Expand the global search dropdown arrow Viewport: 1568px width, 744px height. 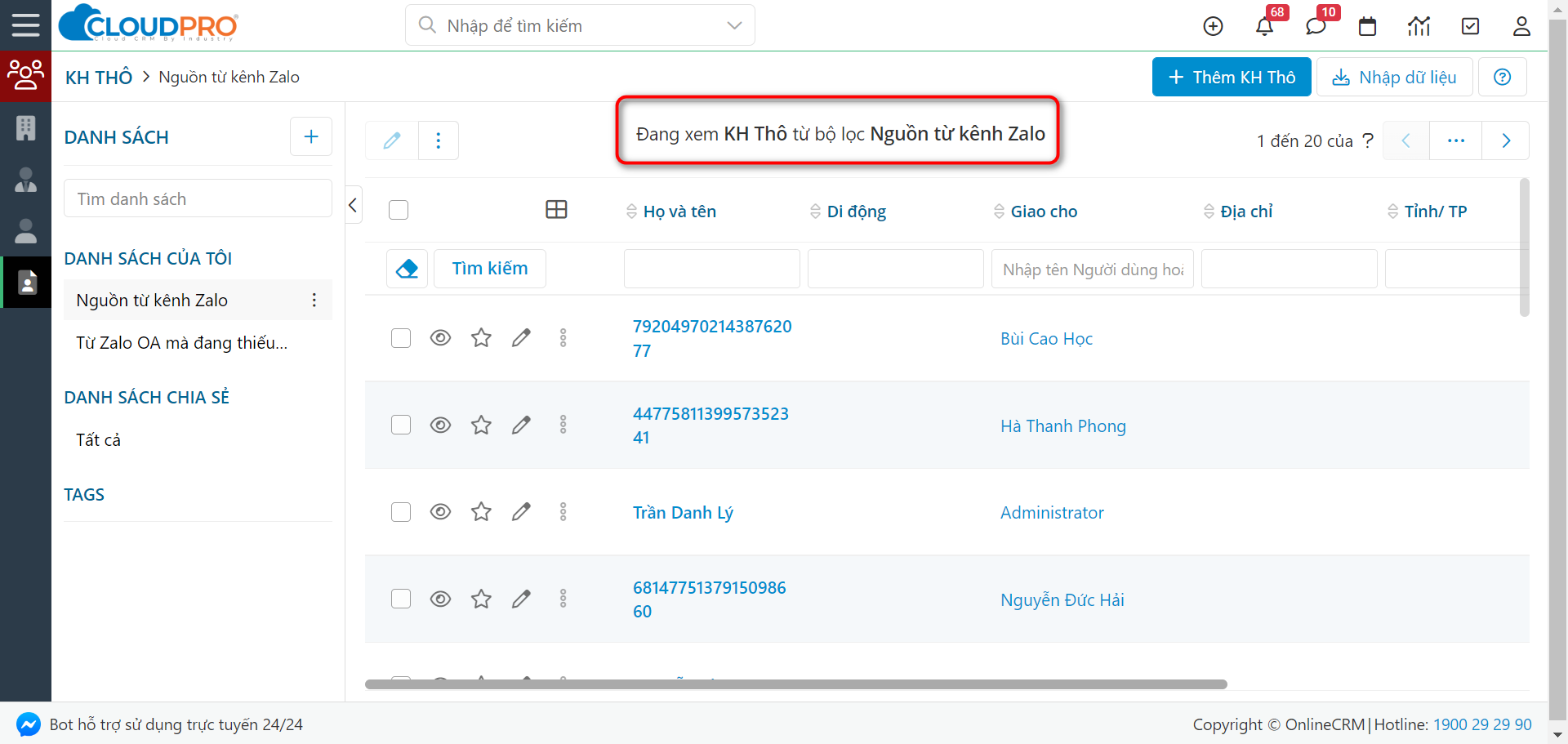click(734, 25)
